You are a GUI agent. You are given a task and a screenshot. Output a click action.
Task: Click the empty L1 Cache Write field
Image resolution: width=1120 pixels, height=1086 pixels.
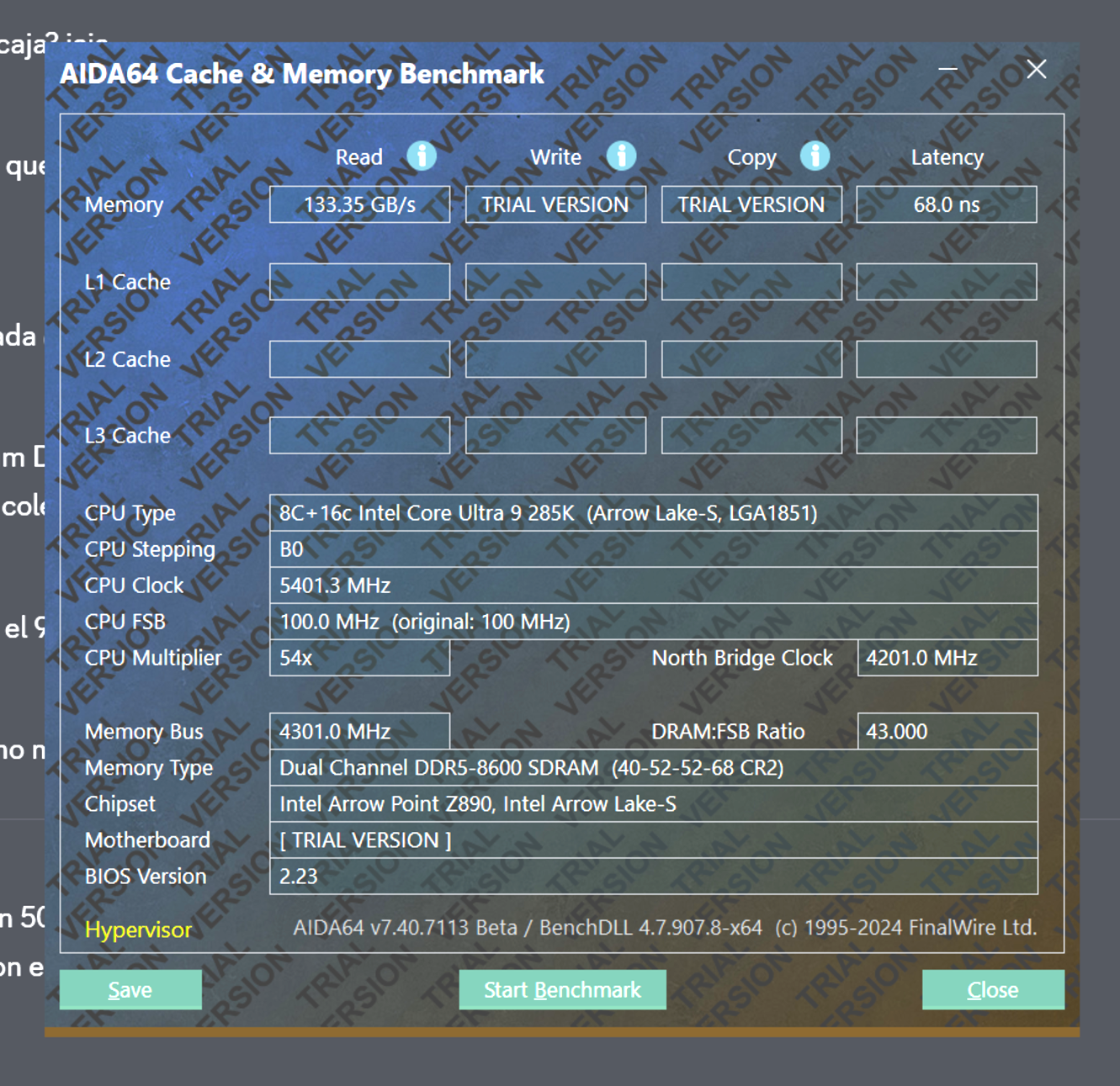(x=555, y=282)
